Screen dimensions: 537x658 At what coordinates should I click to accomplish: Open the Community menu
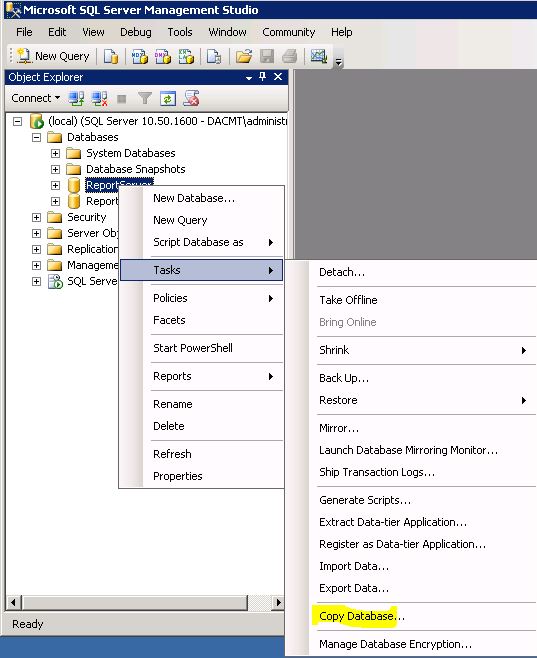click(x=289, y=32)
